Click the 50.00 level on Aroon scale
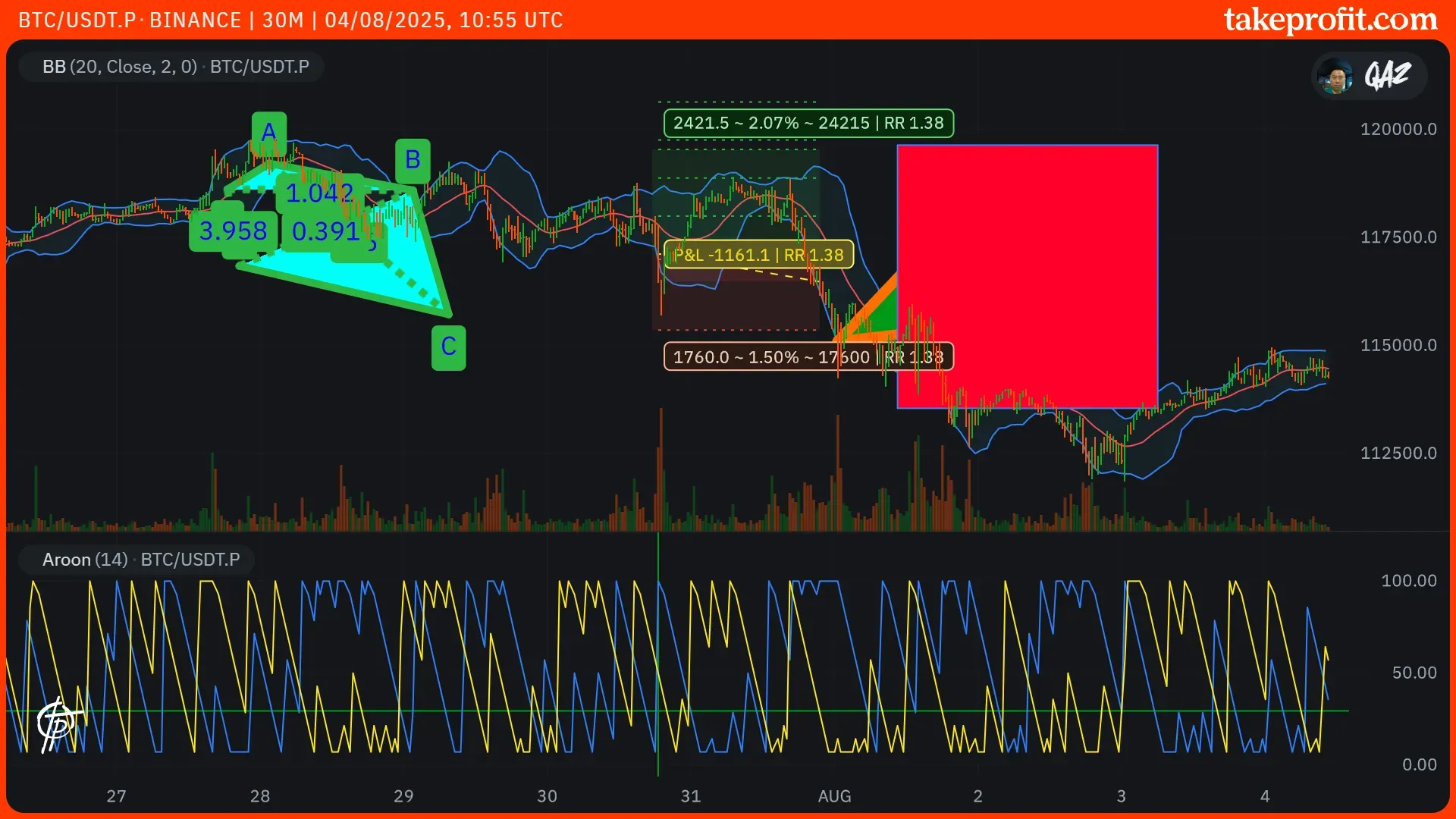Screen dimensions: 1456x819 [x=1414, y=673]
